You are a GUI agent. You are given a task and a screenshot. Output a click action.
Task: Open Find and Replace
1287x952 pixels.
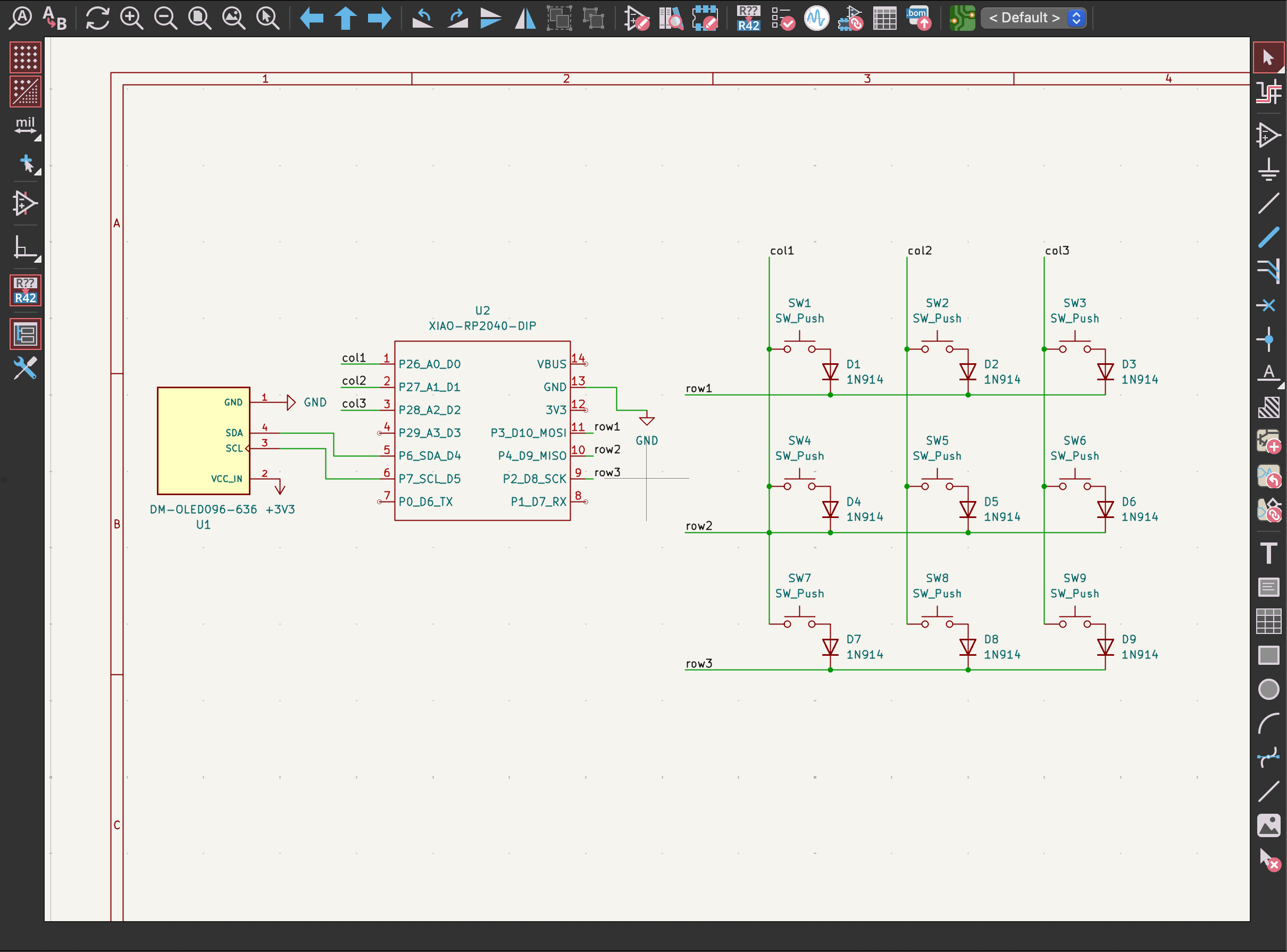[55, 18]
